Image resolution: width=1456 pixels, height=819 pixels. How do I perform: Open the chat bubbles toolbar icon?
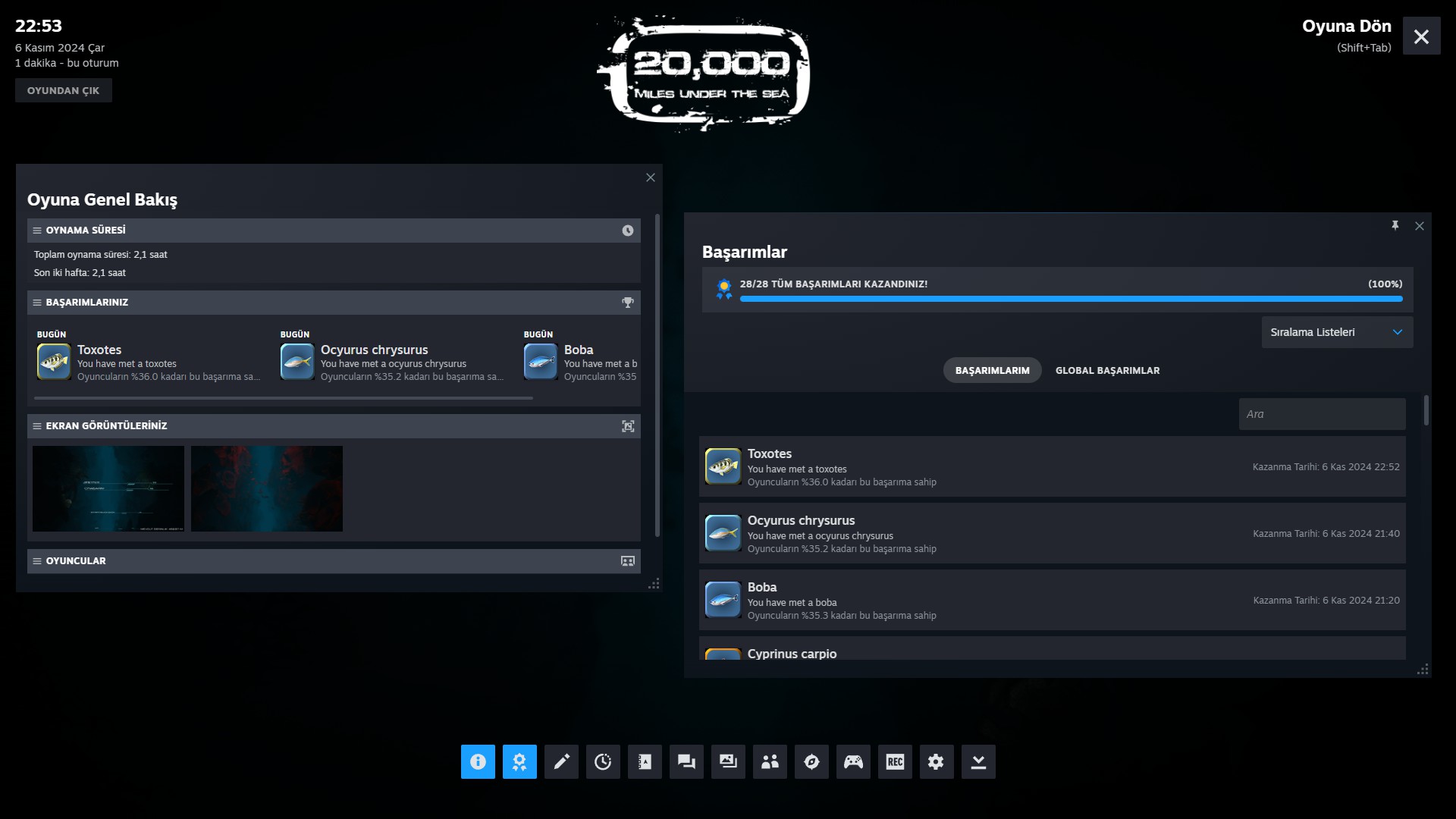686,761
